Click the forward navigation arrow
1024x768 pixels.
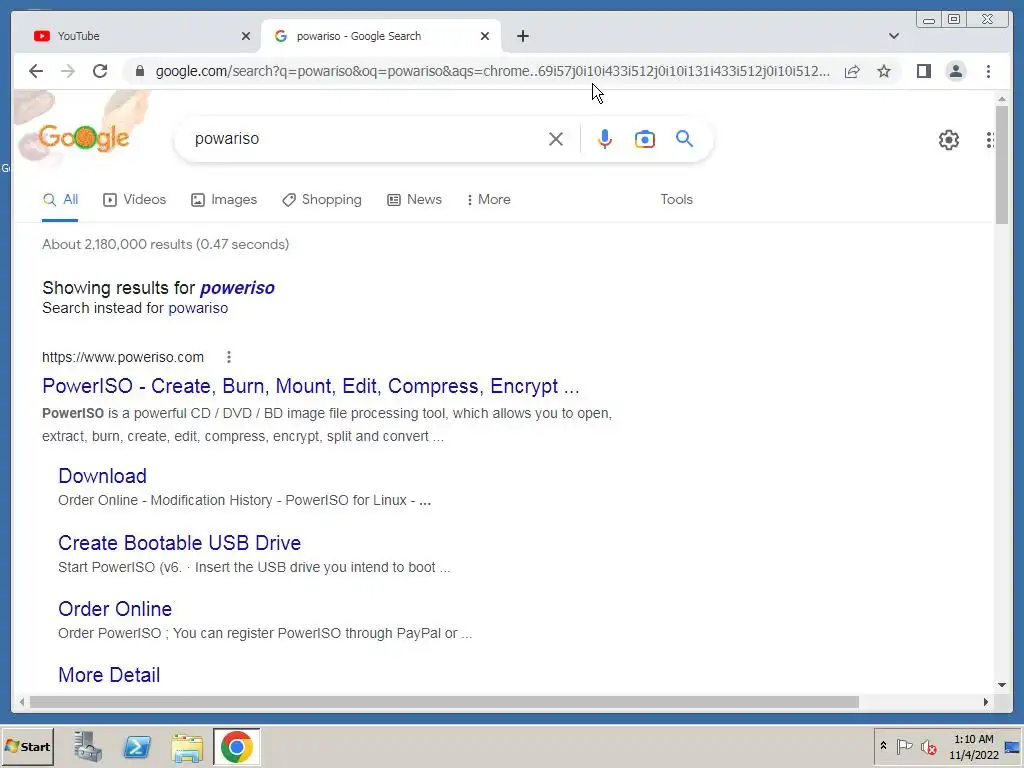click(x=68, y=71)
